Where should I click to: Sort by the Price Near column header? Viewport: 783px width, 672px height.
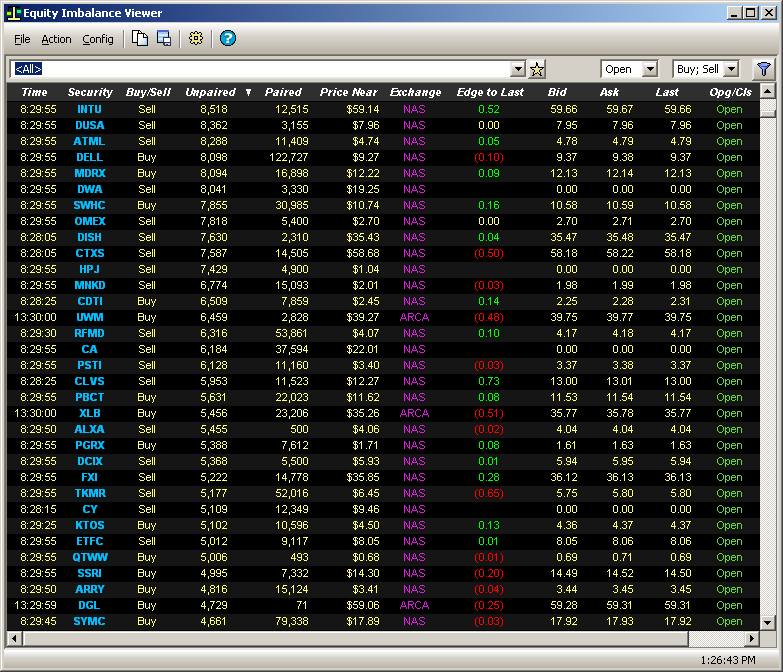click(349, 92)
